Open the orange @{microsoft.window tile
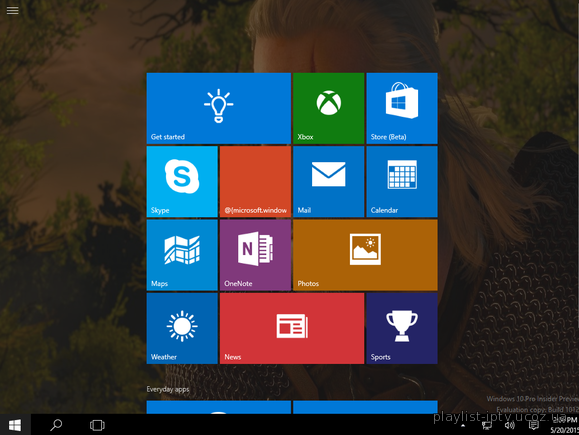Viewport: 579px width, 435px height. coord(255,181)
